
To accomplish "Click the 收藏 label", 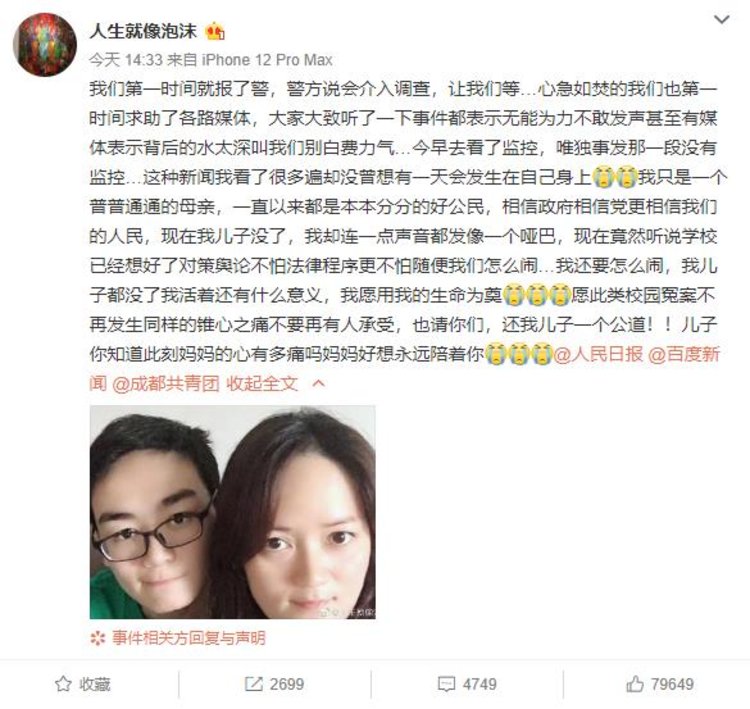I will pyautogui.click(x=95, y=684).
